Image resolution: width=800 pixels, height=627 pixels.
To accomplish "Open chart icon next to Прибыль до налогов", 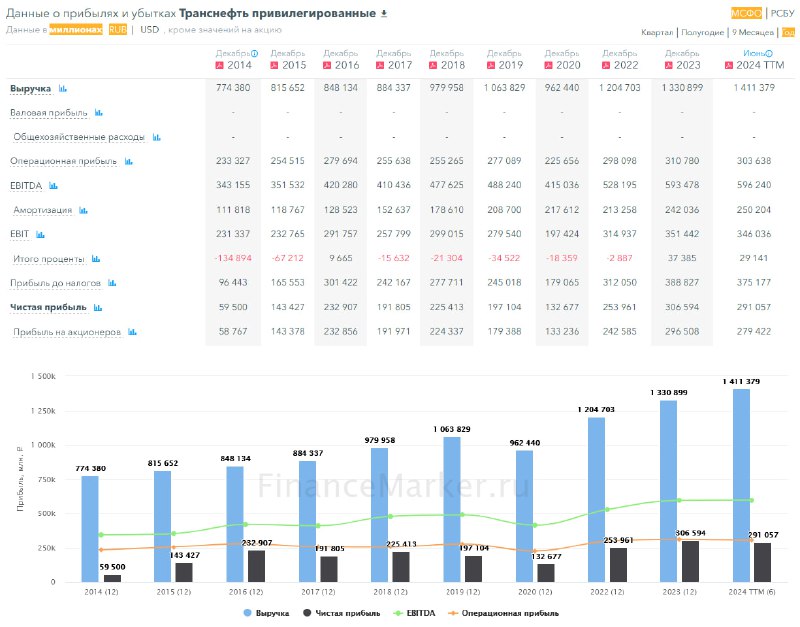I will click(112, 283).
